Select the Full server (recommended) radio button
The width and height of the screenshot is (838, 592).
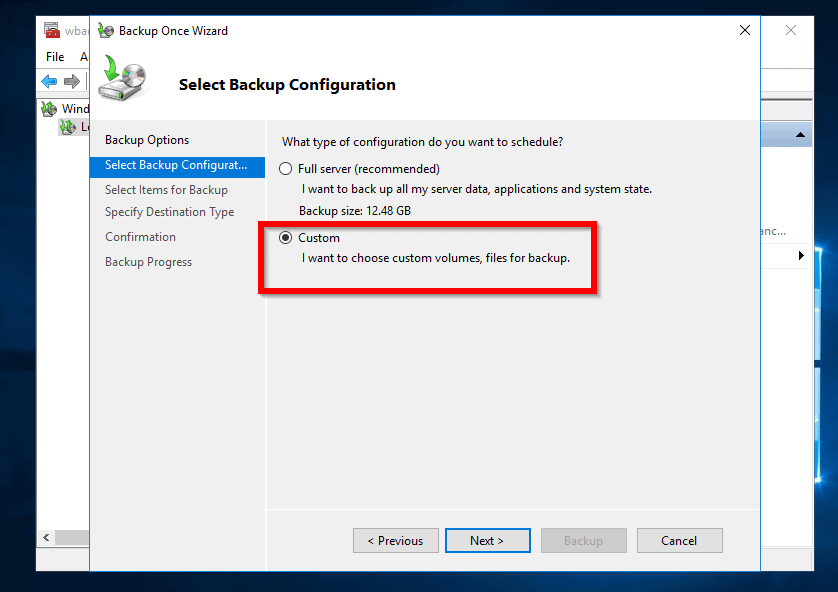click(286, 169)
